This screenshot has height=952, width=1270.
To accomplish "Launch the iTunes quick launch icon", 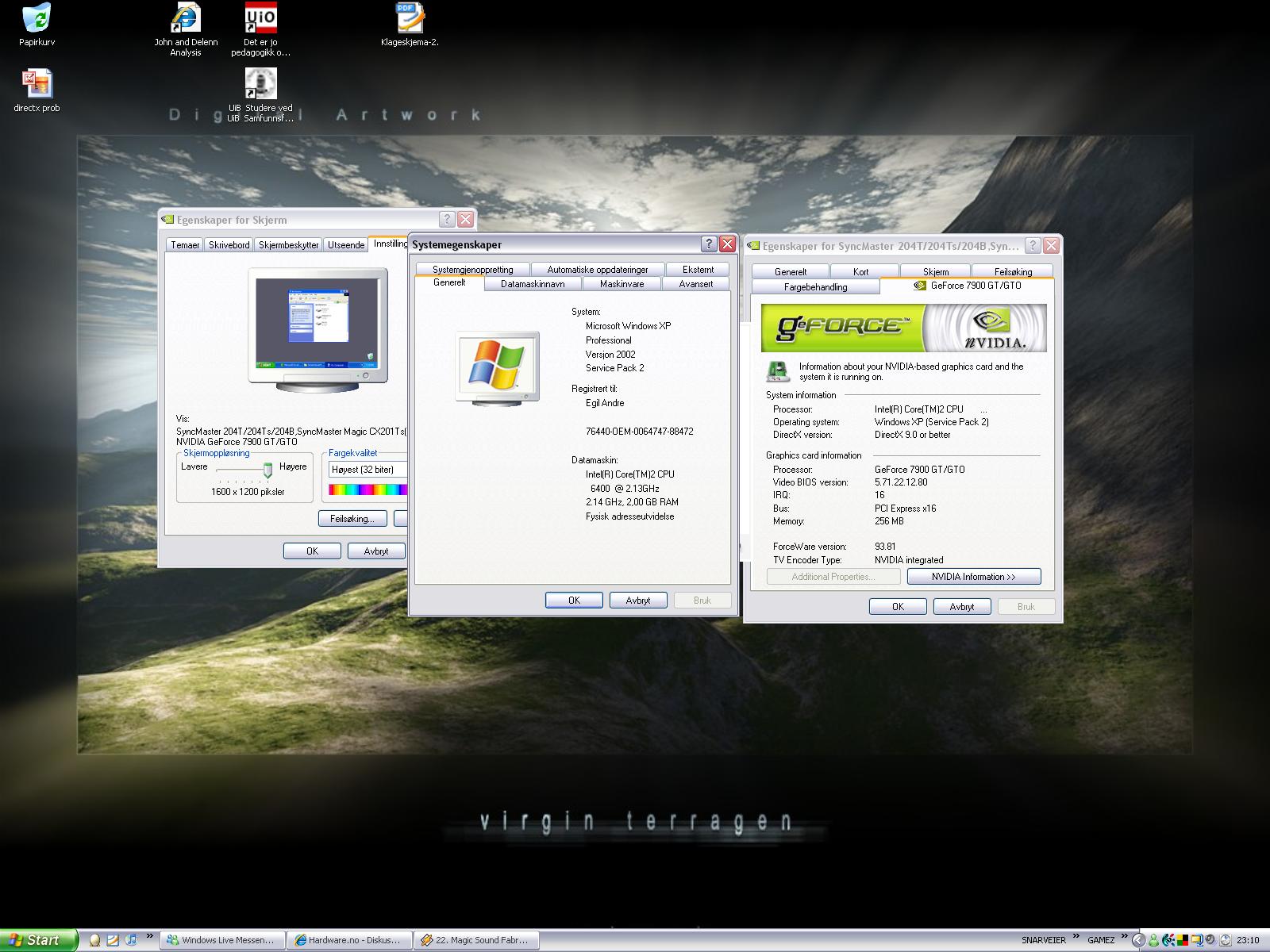I will 131,940.
